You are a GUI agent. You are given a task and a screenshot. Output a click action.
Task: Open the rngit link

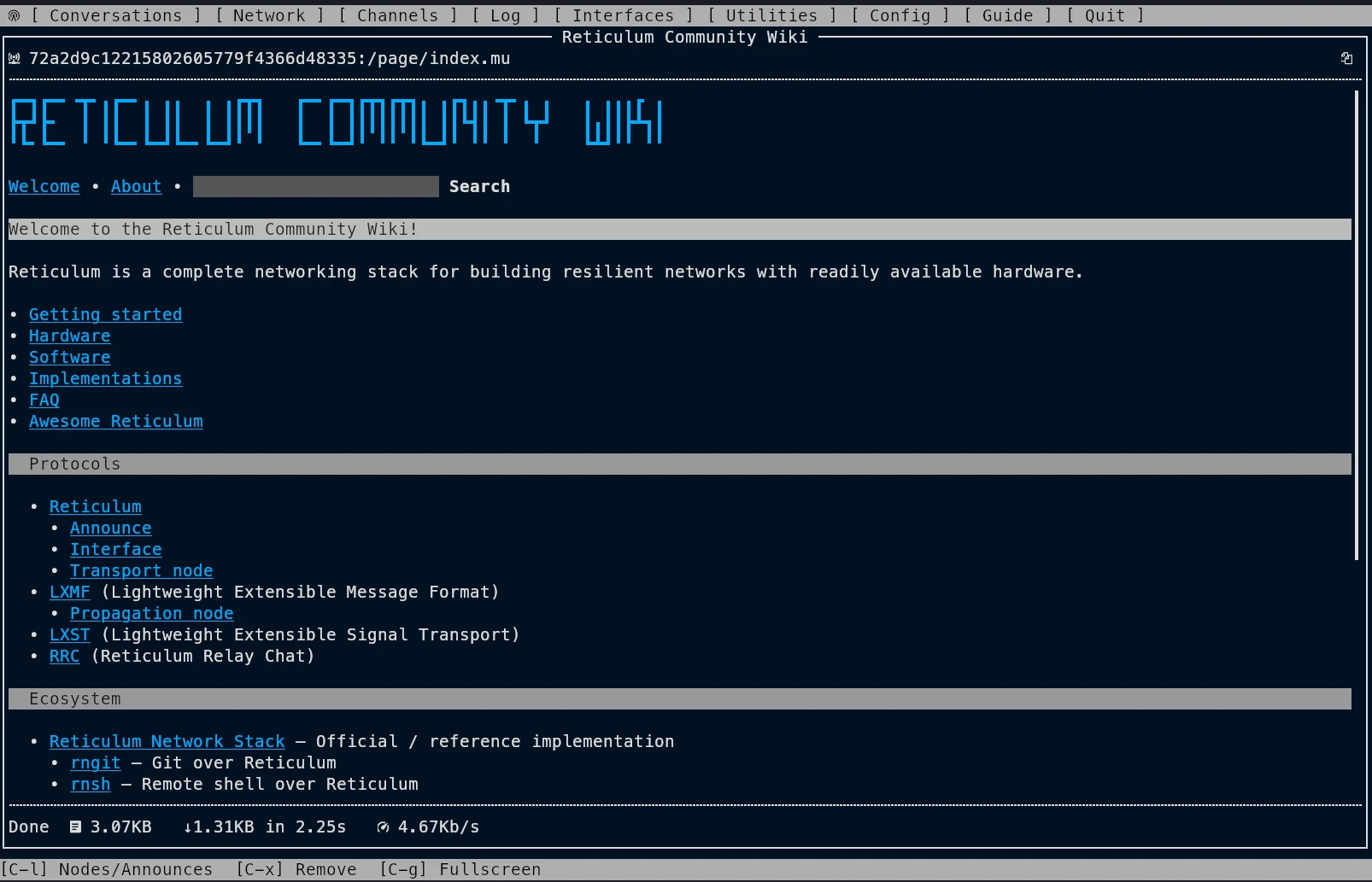pos(96,762)
